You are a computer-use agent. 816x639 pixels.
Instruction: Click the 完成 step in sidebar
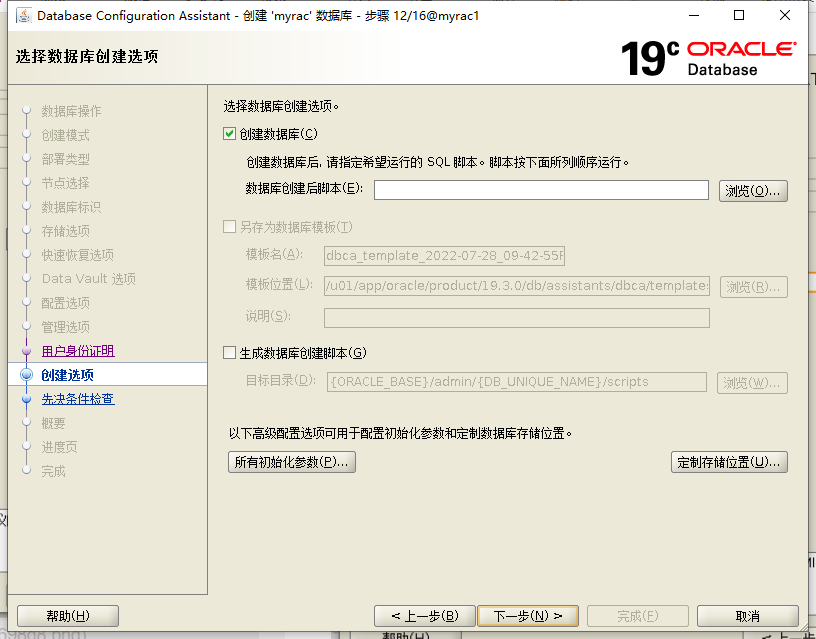54,471
